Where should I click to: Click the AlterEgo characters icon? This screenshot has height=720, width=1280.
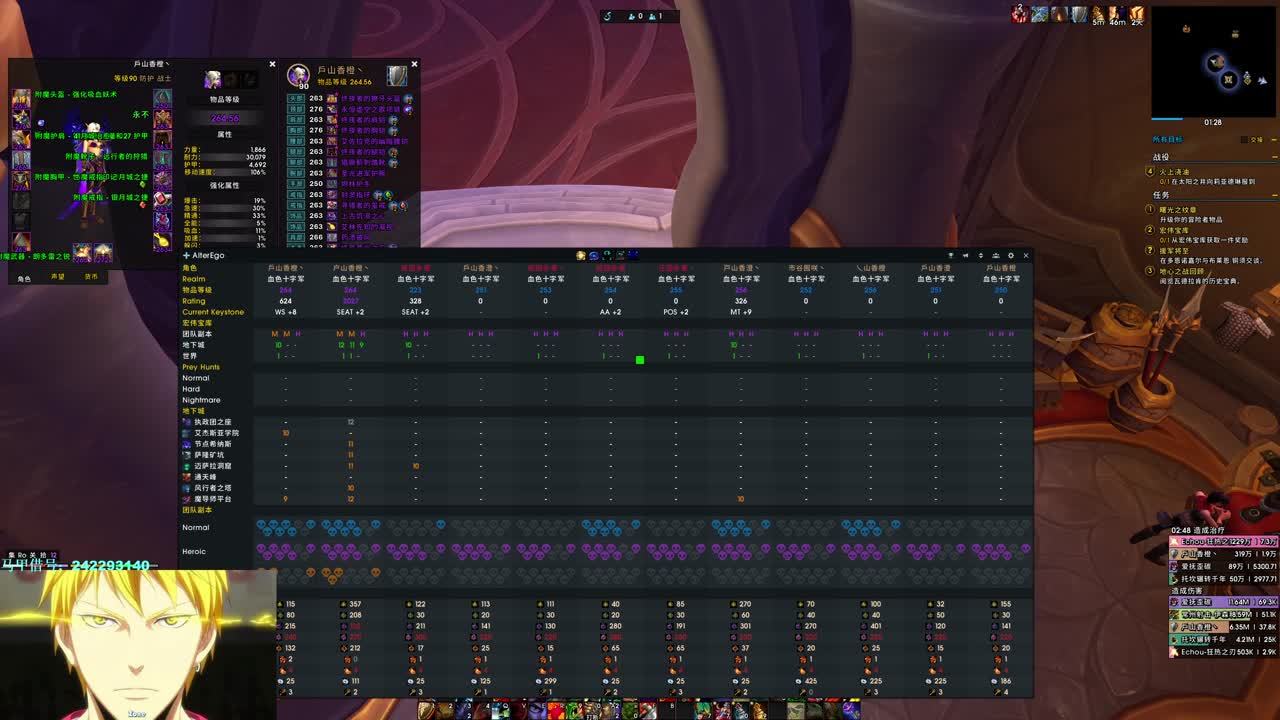pyautogui.click(x=995, y=255)
